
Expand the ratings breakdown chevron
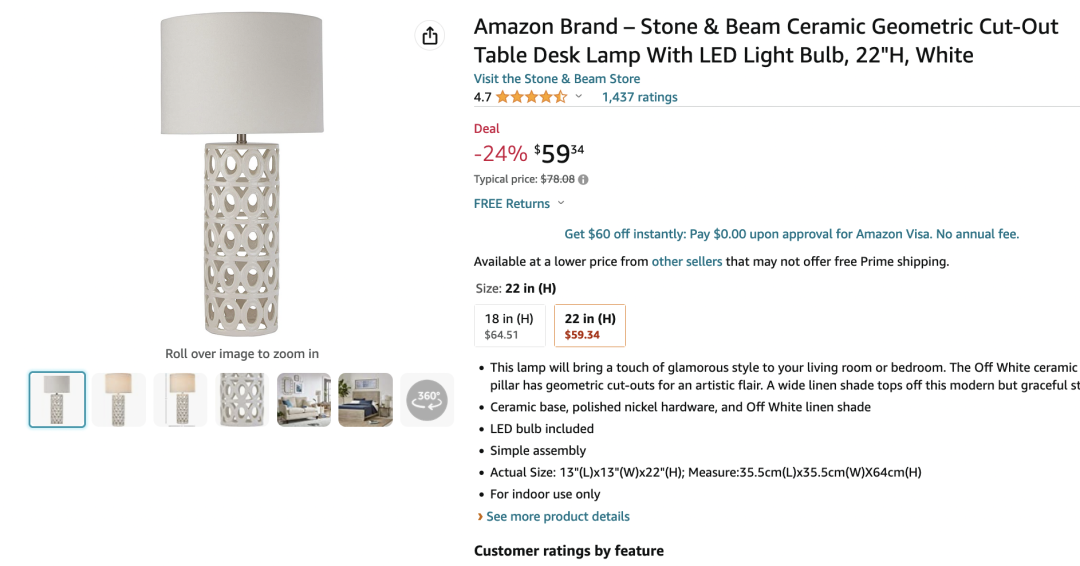(x=578, y=97)
